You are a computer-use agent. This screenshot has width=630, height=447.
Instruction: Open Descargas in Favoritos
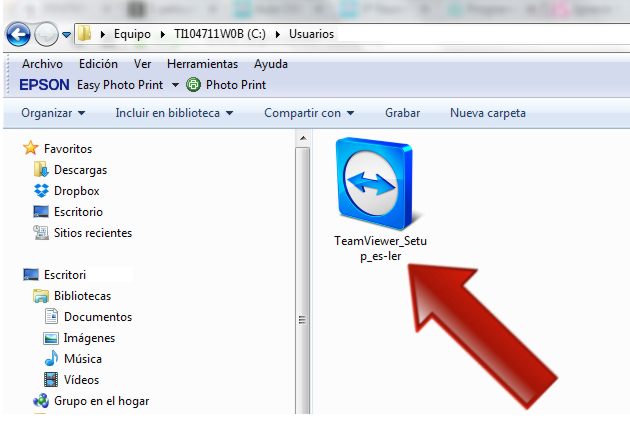point(80,170)
